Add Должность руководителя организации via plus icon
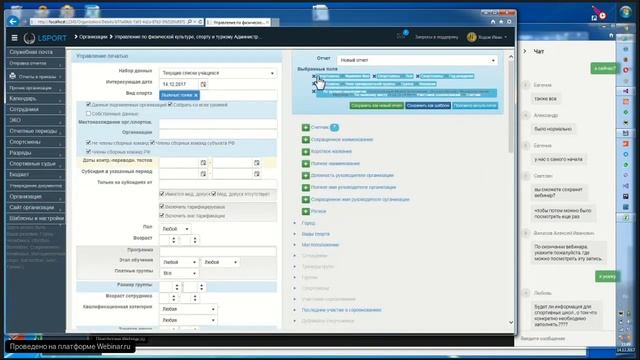This screenshot has width=640, height=360. pos(306,176)
